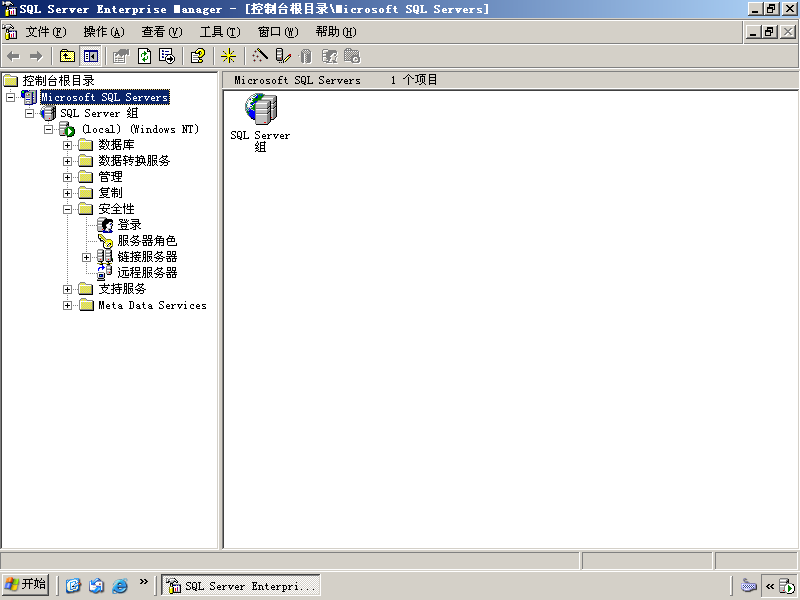Expand the 支持服务 folder
Screen dimensions: 800x600
(67, 289)
